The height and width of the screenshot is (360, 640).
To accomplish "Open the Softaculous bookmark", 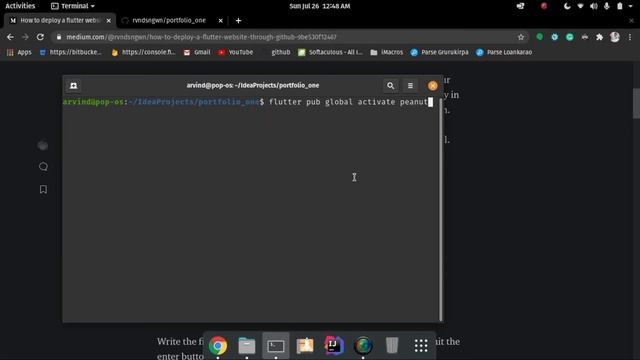I will tap(330, 52).
